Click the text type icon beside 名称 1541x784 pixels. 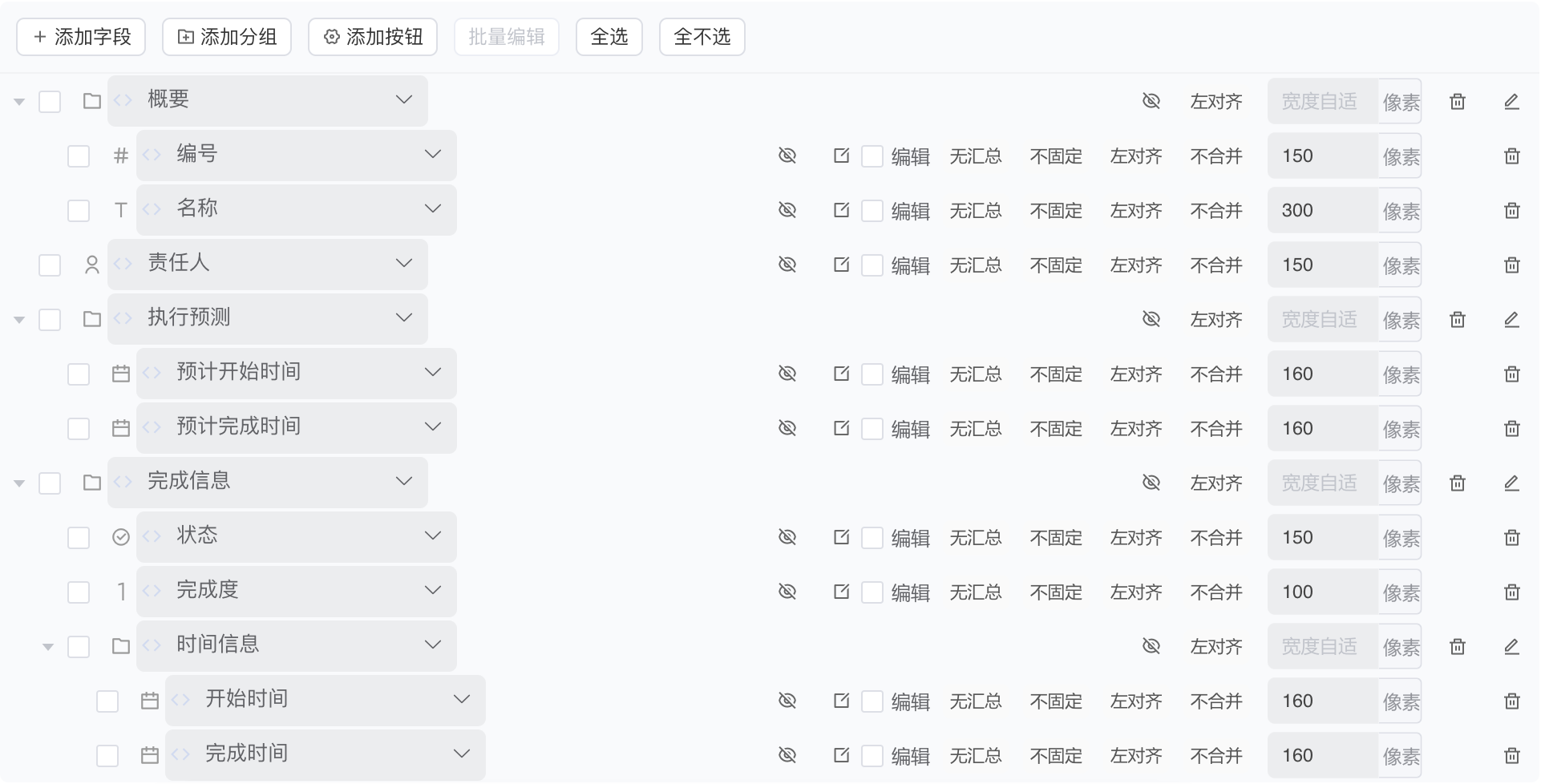[120, 209]
